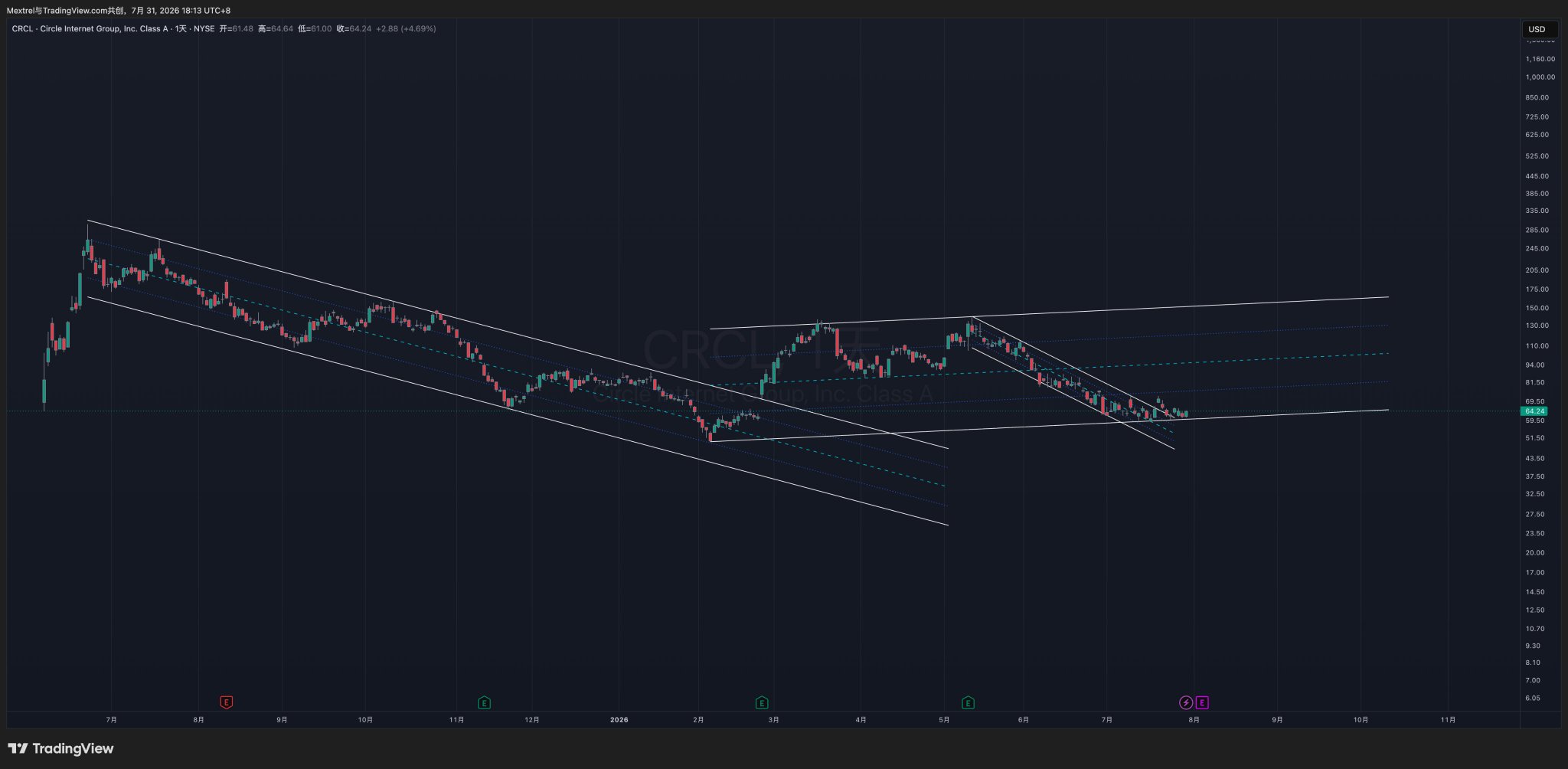Viewport: 1568px width, 769px height.
Task: Click the 130.00 price axis label
Action: point(1537,326)
